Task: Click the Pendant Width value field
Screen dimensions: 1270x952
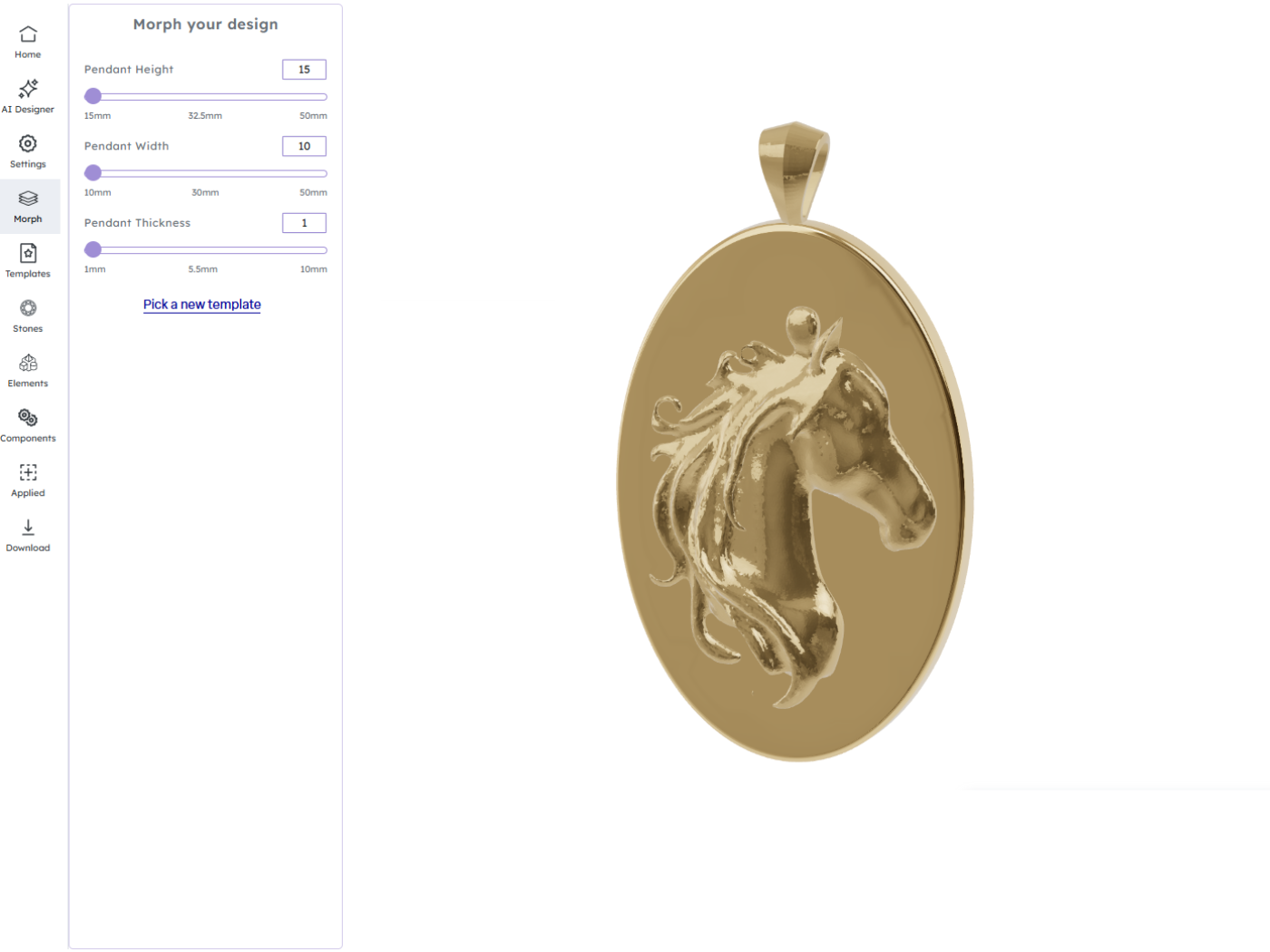Action: (x=304, y=146)
